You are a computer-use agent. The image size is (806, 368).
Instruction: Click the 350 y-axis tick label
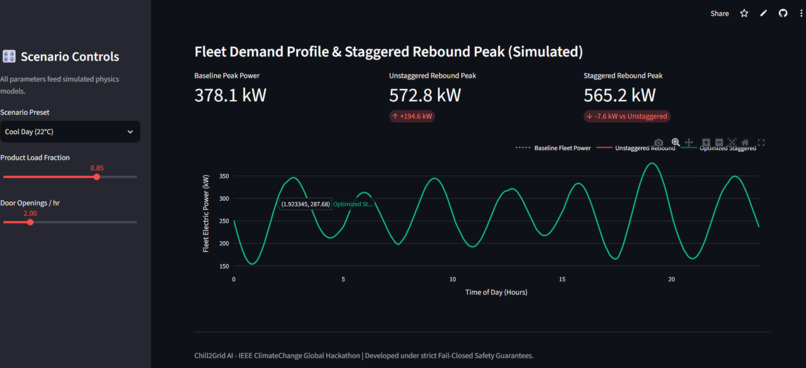224,176
